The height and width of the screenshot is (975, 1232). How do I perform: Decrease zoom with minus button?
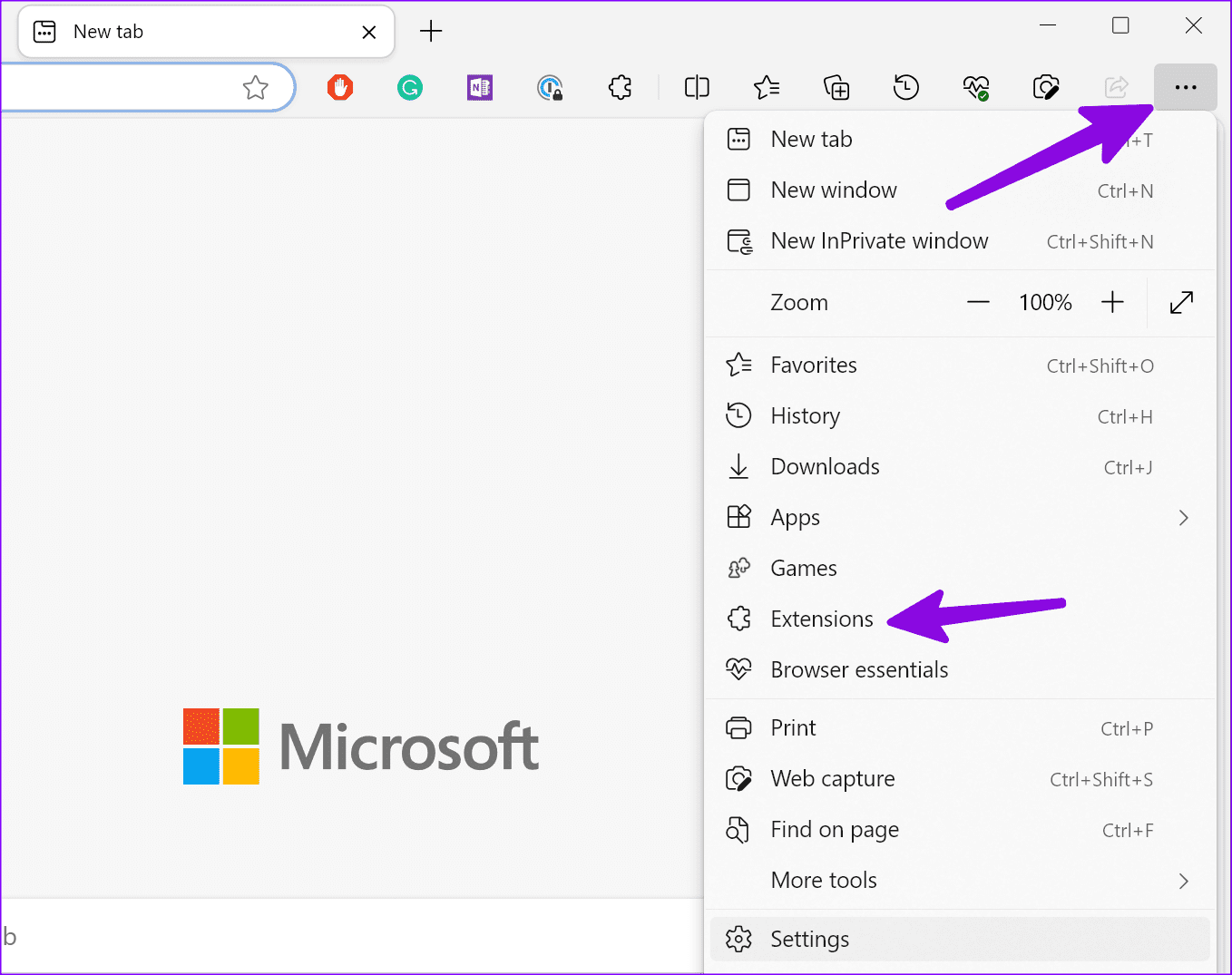pyautogui.click(x=978, y=302)
